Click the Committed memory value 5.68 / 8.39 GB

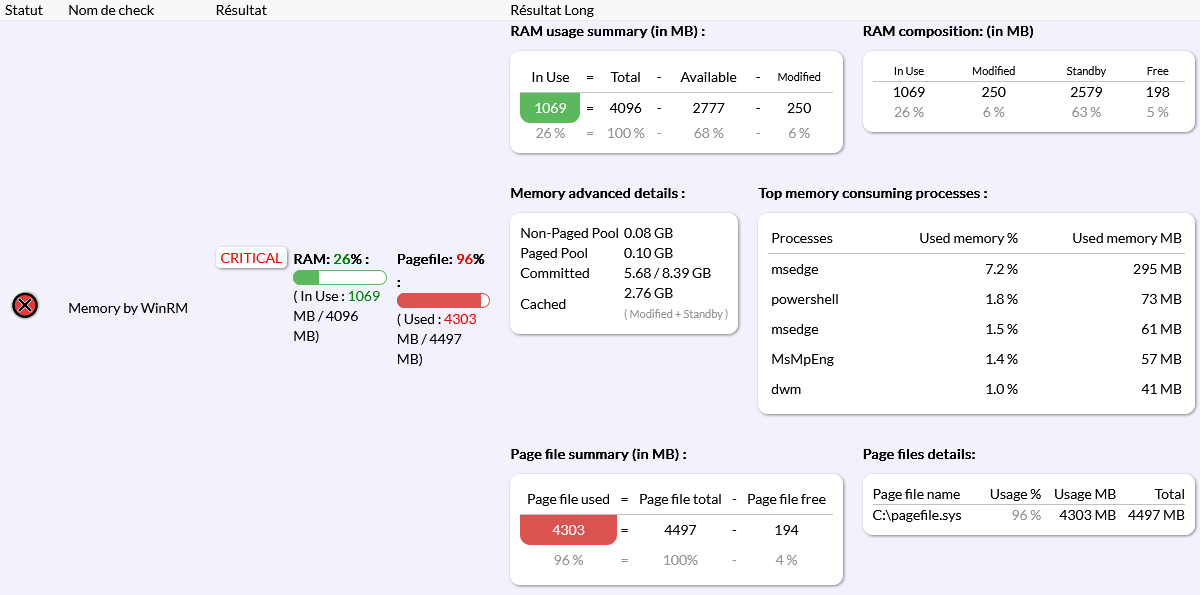(667, 273)
